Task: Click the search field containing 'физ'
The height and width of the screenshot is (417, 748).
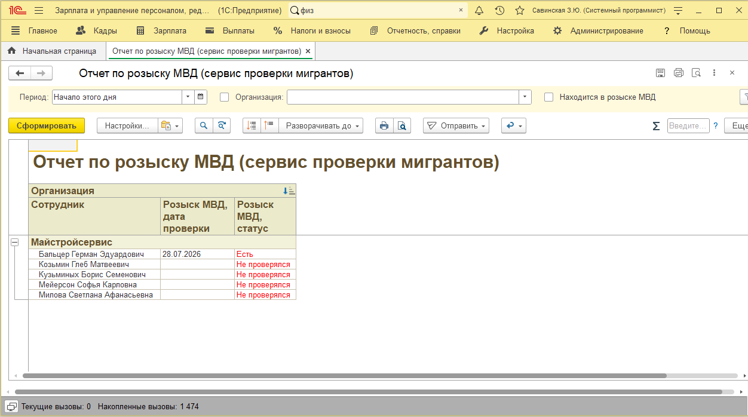Action: tap(377, 10)
